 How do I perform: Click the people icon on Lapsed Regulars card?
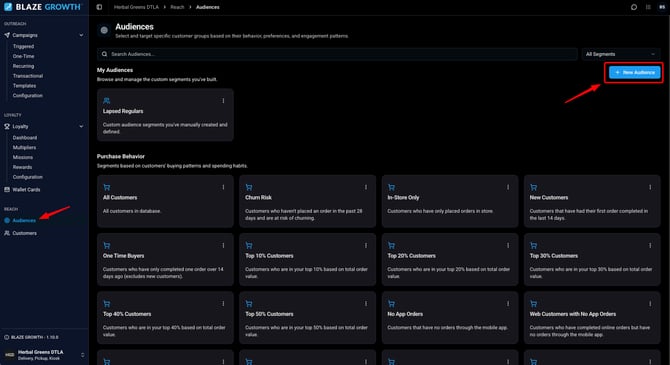tap(106, 101)
